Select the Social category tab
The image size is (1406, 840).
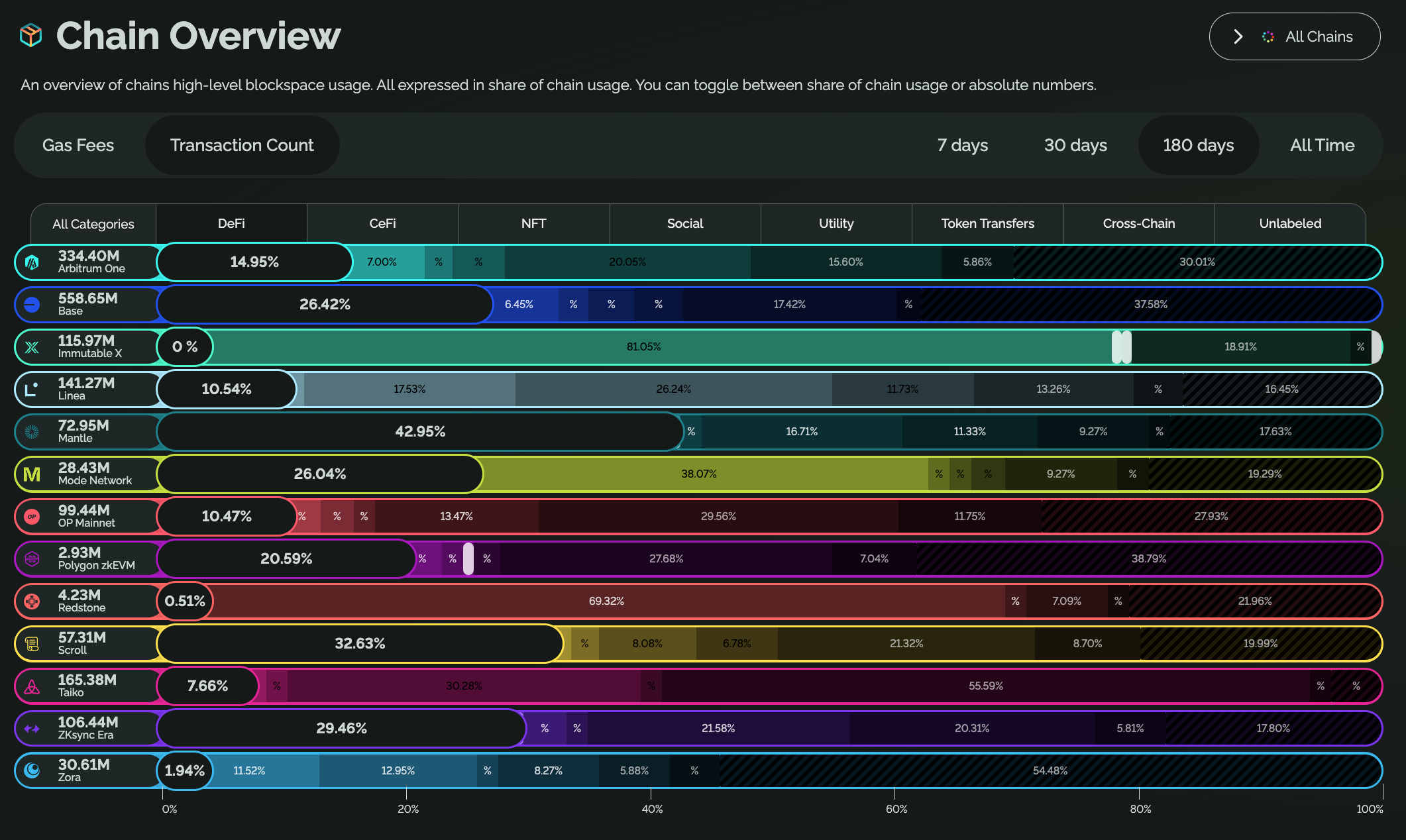click(685, 224)
